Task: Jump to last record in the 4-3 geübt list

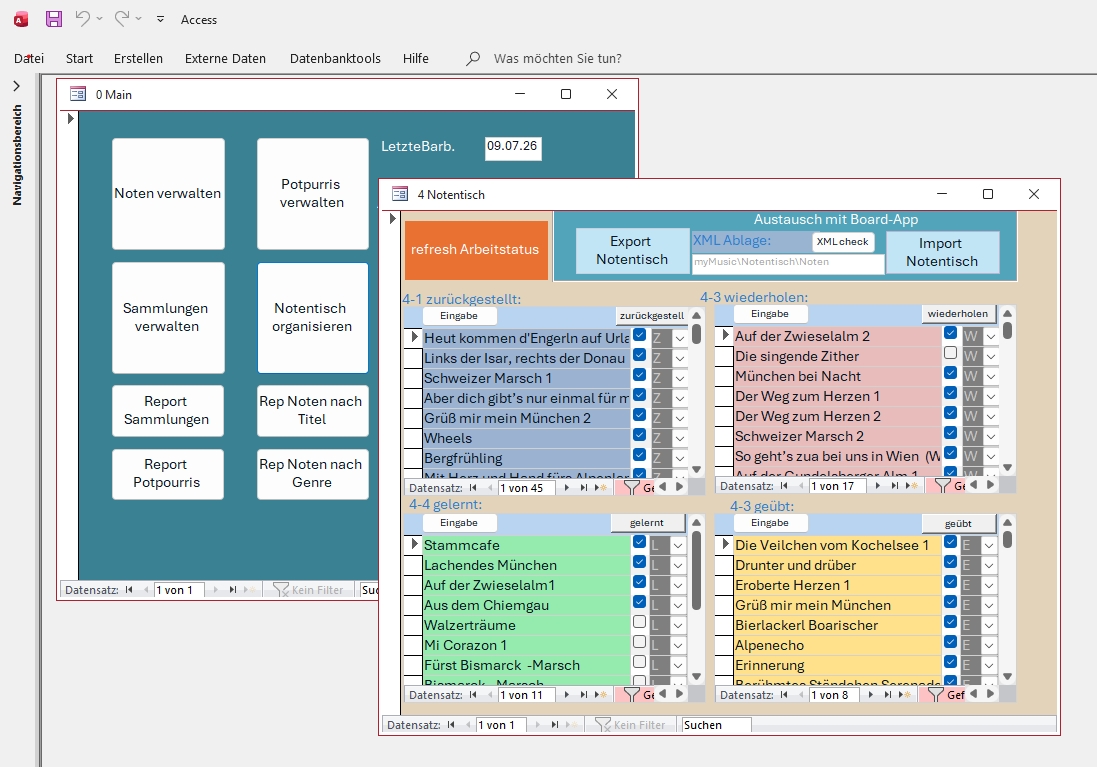Action: [888, 695]
